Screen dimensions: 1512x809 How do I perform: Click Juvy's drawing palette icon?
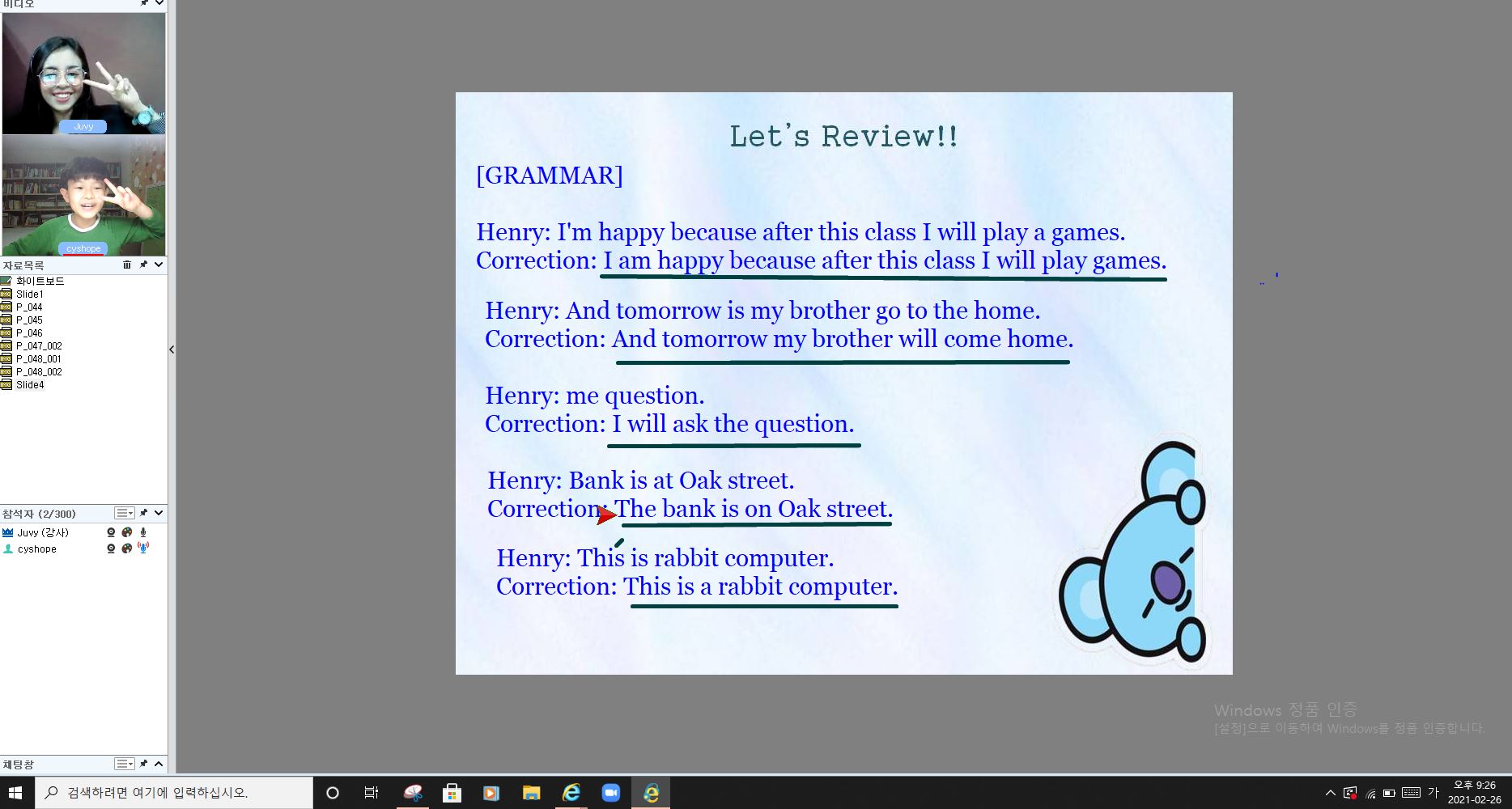(127, 532)
